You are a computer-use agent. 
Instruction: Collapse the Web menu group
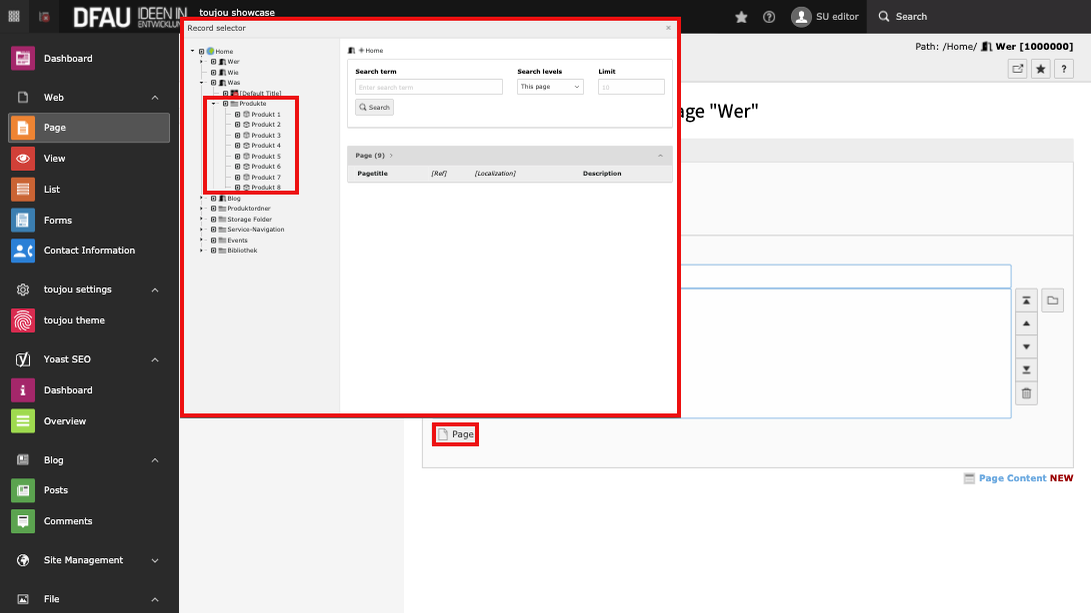[x=155, y=98]
